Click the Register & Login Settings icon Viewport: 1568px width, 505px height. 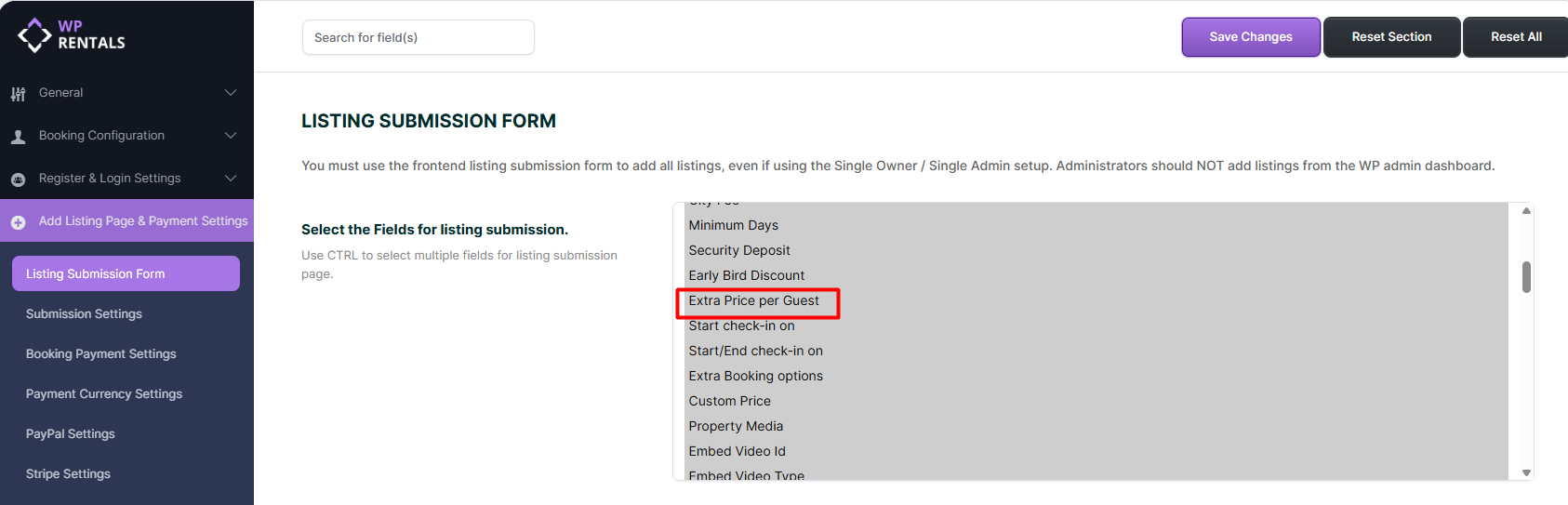(18, 179)
